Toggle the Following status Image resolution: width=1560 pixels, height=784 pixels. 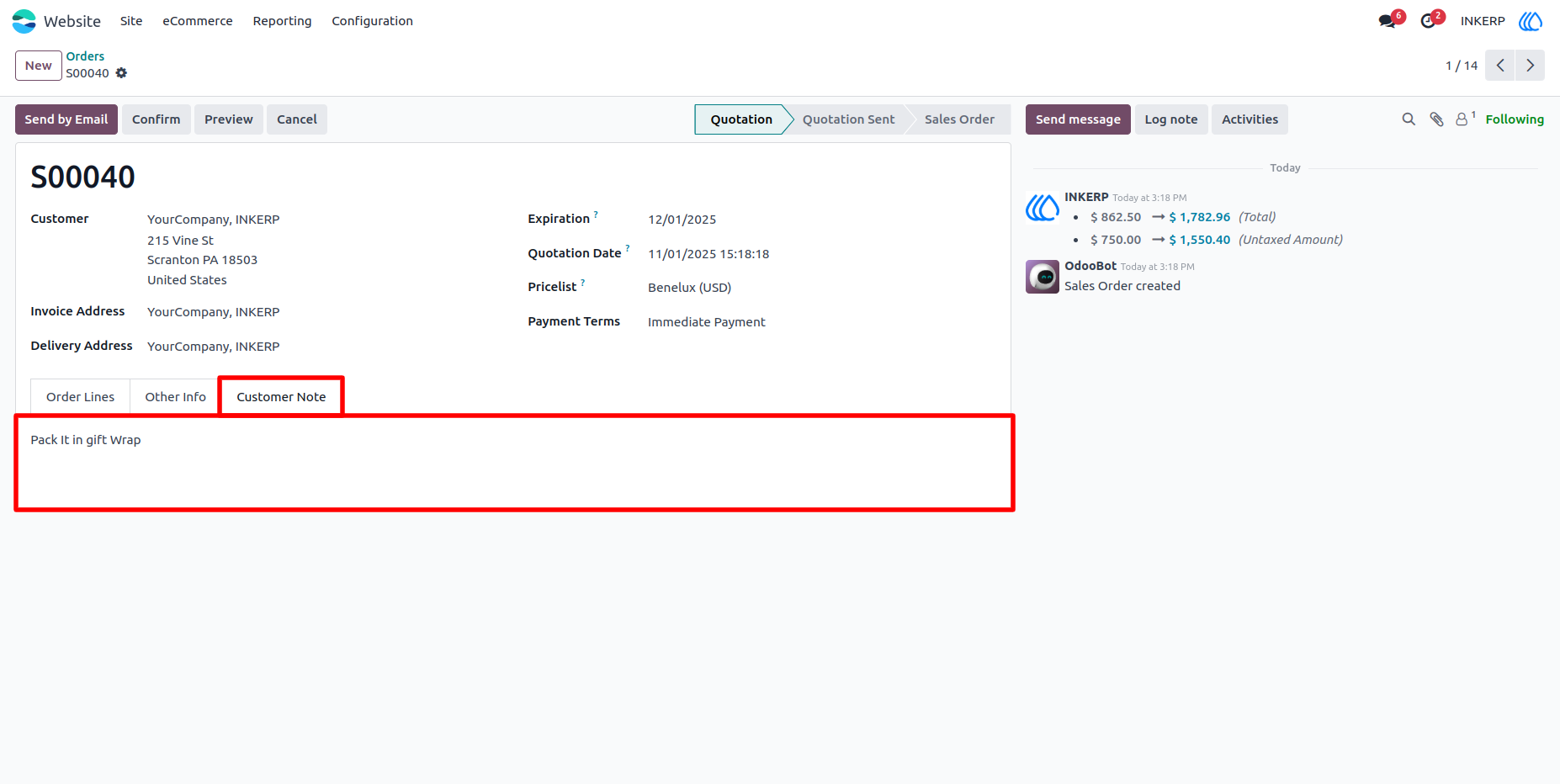point(1515,119)
